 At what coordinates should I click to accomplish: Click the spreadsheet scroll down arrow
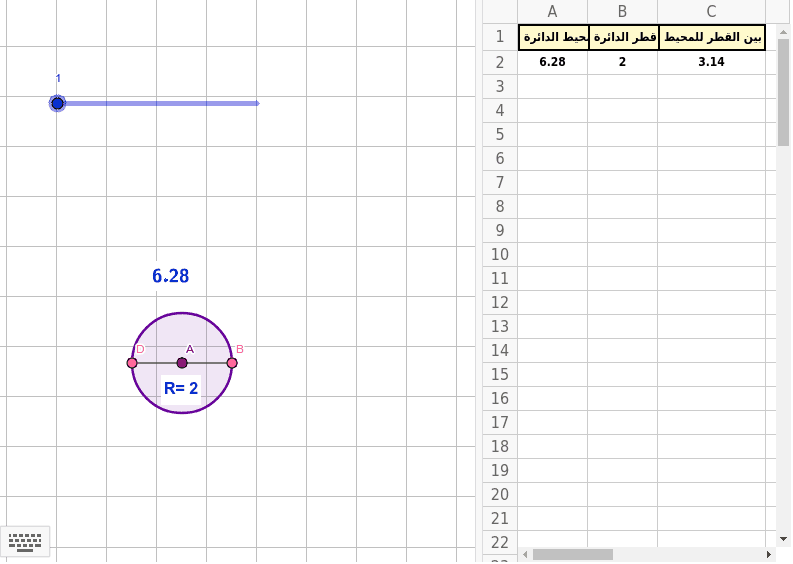(783, 539)
